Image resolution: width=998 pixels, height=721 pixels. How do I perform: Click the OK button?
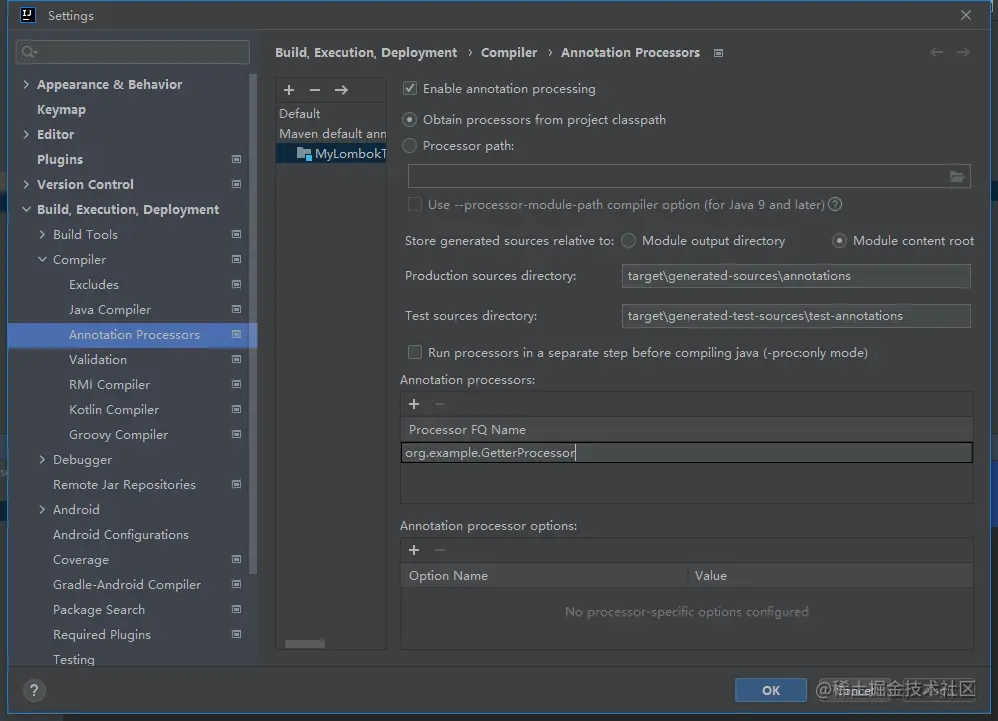(x=770, y=690)
